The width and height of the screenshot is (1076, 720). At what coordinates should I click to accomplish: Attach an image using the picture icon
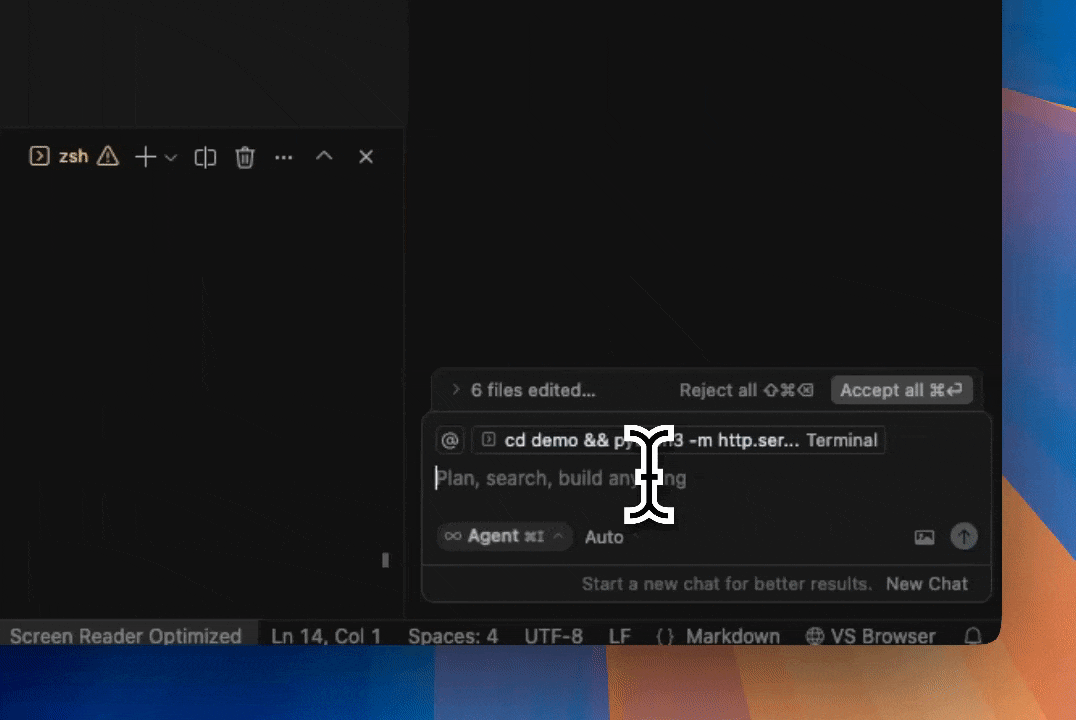pos(924,537)
